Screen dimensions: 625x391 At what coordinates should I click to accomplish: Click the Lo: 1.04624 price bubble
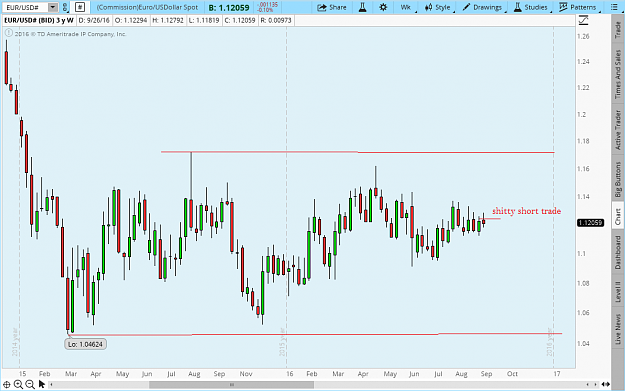[85, 344]
